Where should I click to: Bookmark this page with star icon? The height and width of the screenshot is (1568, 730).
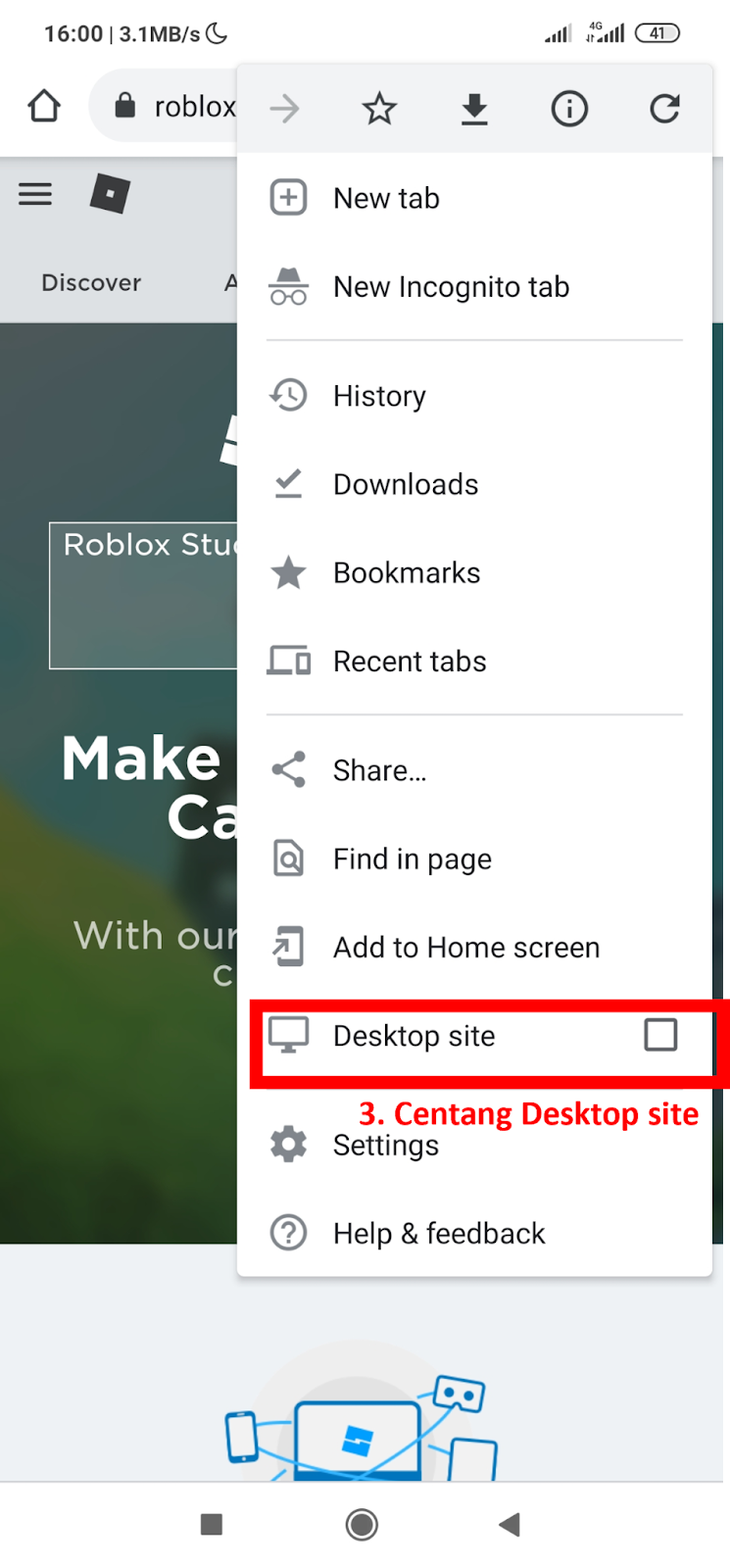point(379,109)
